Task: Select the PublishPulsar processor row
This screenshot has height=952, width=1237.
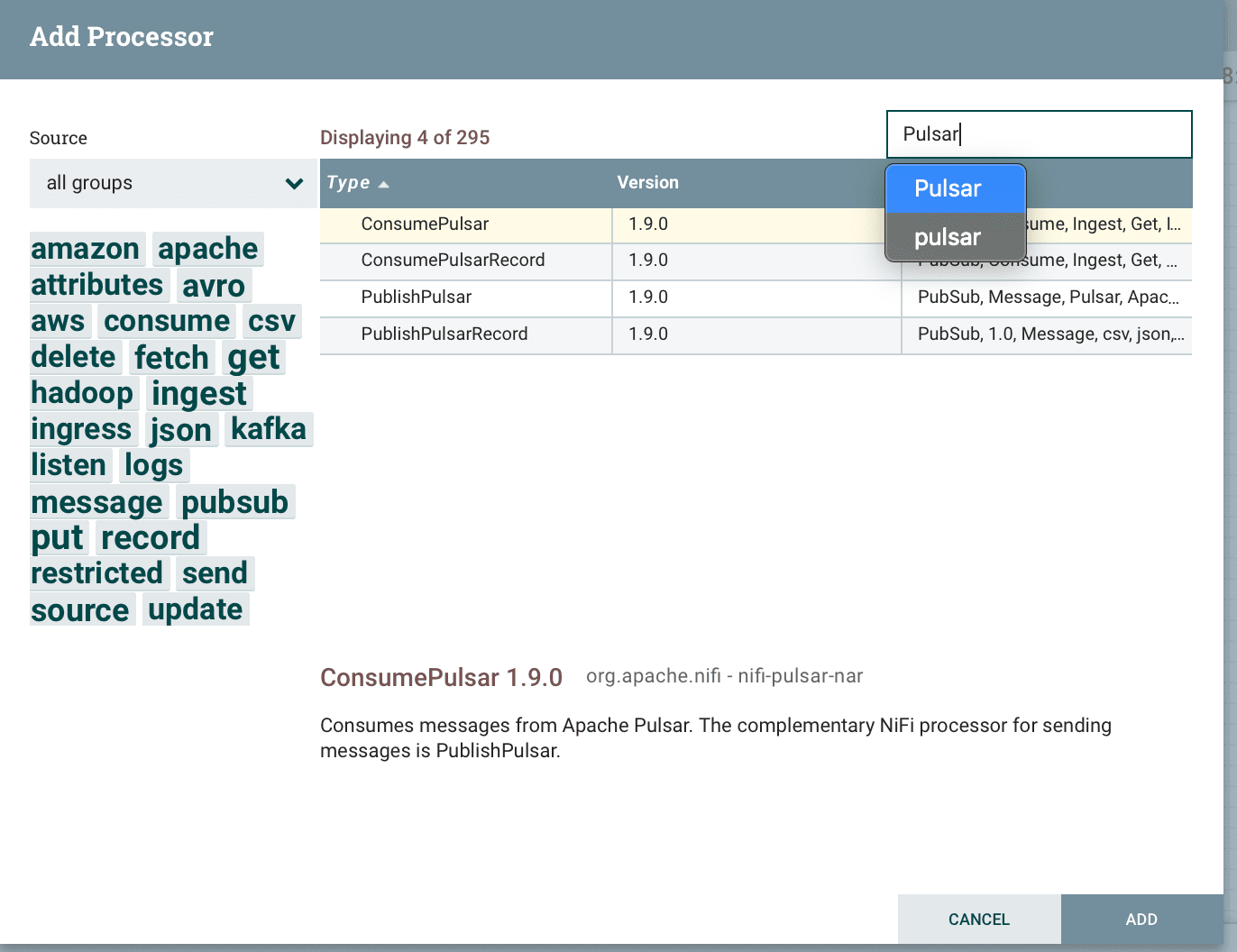Action: click(x=756, y=297)
